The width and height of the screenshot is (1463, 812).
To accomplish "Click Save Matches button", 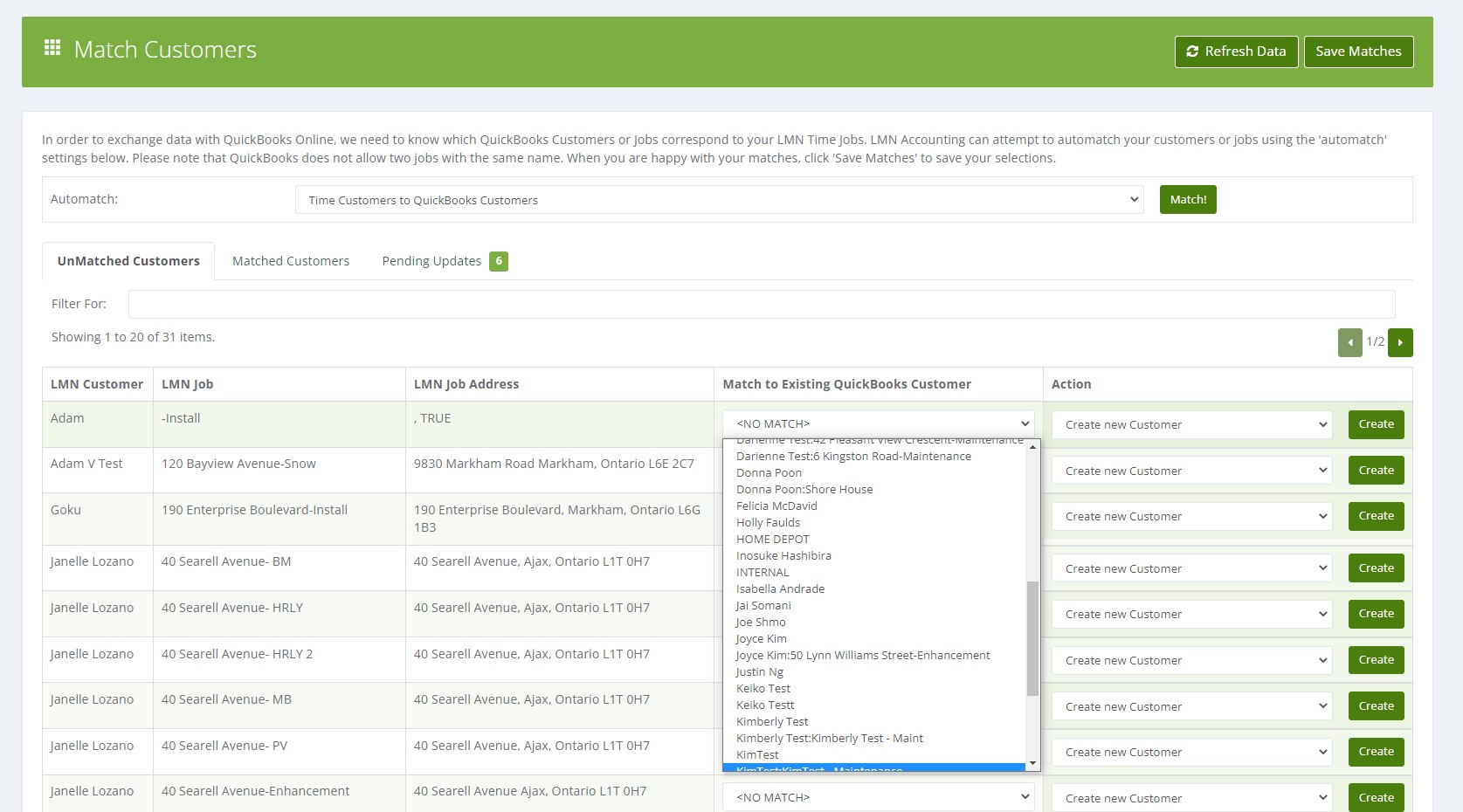I will (1357, 52).
